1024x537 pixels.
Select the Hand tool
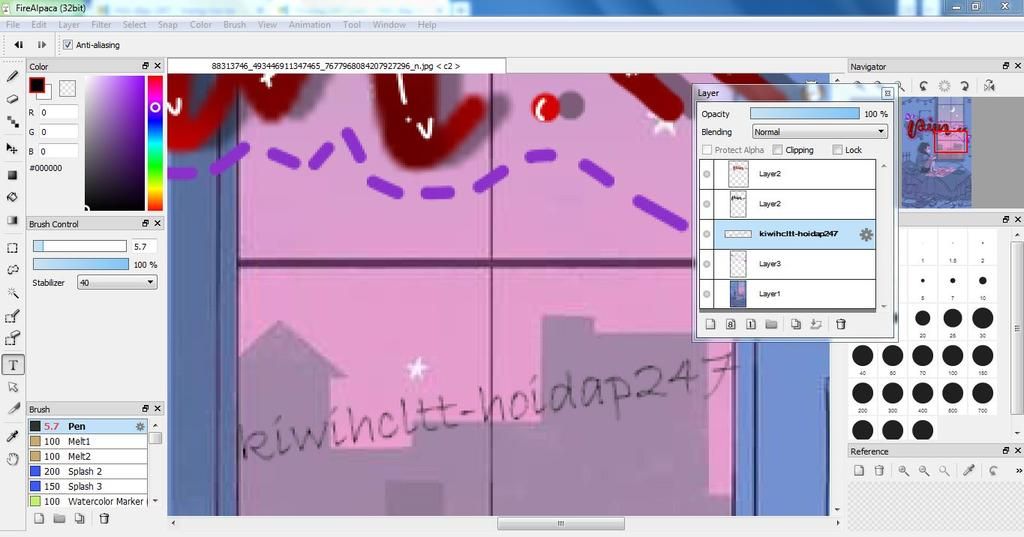[x=12, y=459]
